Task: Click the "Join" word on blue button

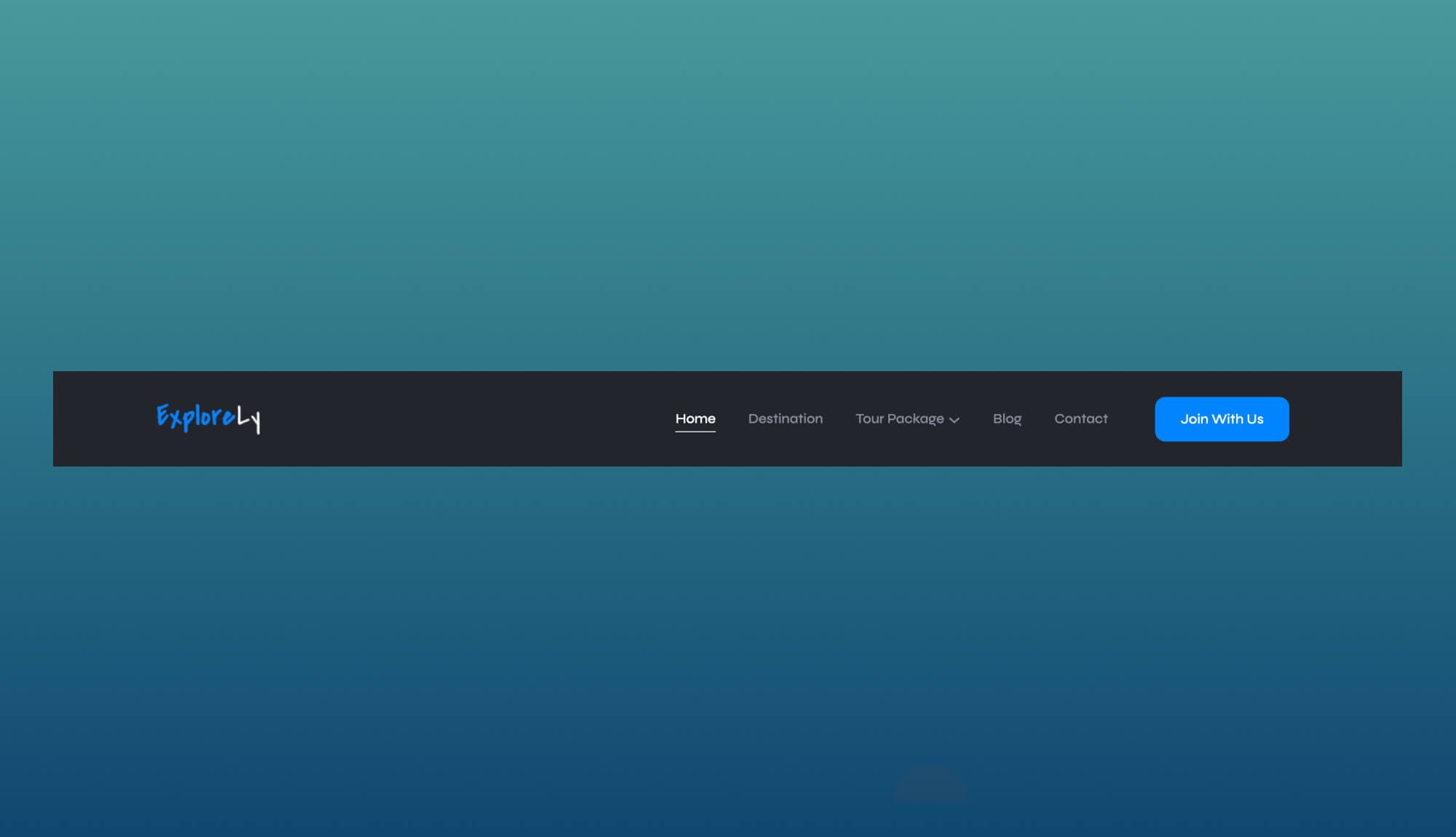Action: (1194, 419)
